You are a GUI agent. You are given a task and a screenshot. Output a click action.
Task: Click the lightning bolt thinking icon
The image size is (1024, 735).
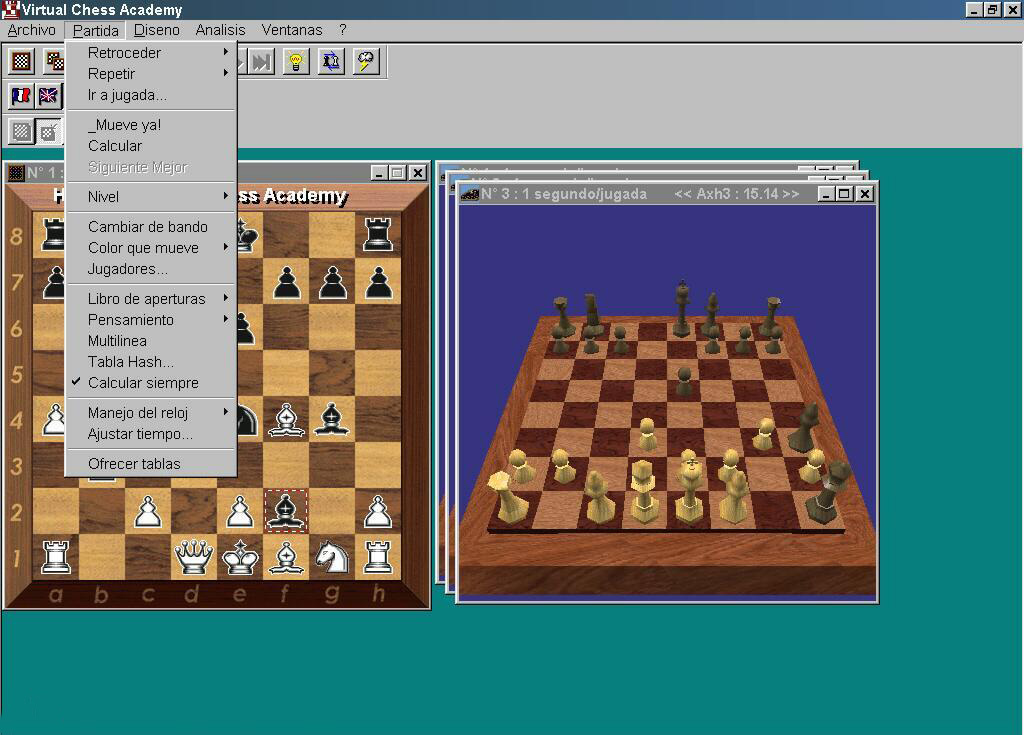[x=367, y=62]
